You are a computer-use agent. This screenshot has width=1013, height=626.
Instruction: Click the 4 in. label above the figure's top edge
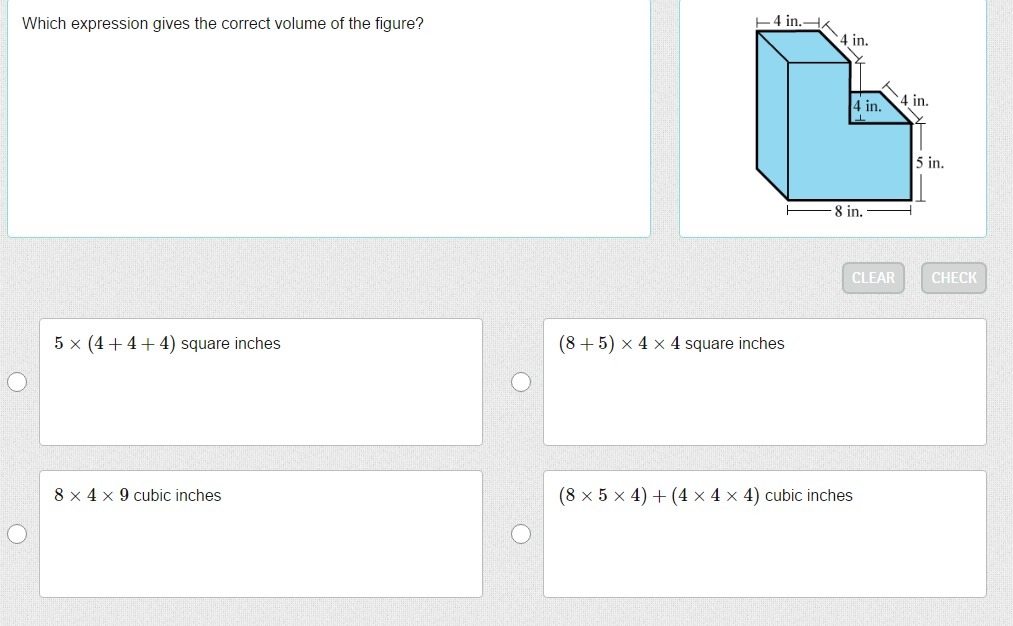click(x=788, y=21)
